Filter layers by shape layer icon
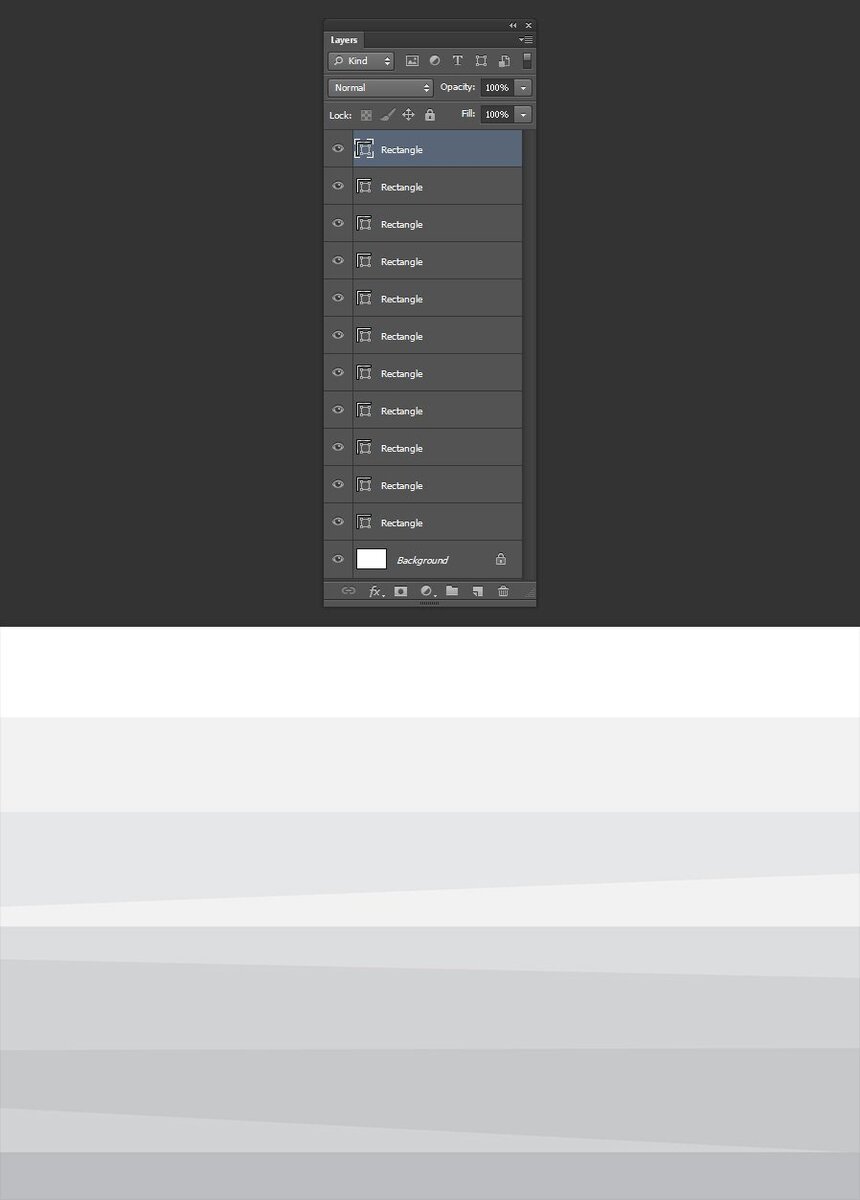This screenshot has height=1200, width=860. 481,61
